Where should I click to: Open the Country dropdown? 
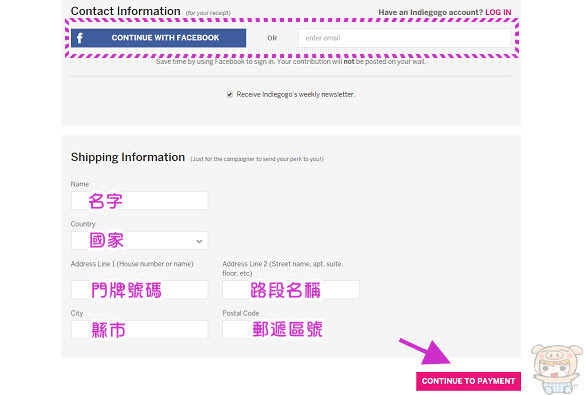[139, 241]
